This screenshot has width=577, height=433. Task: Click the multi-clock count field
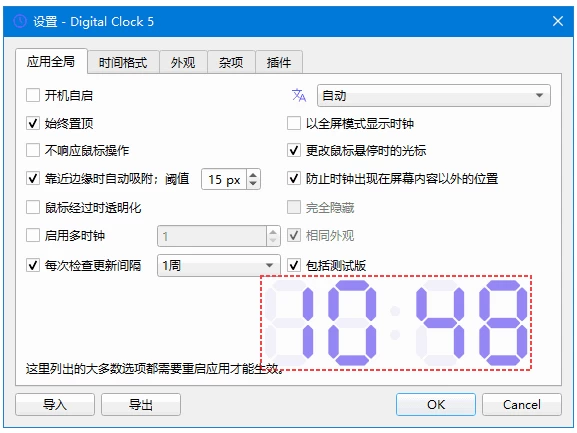pyautogui.click(x=212, y=236)
